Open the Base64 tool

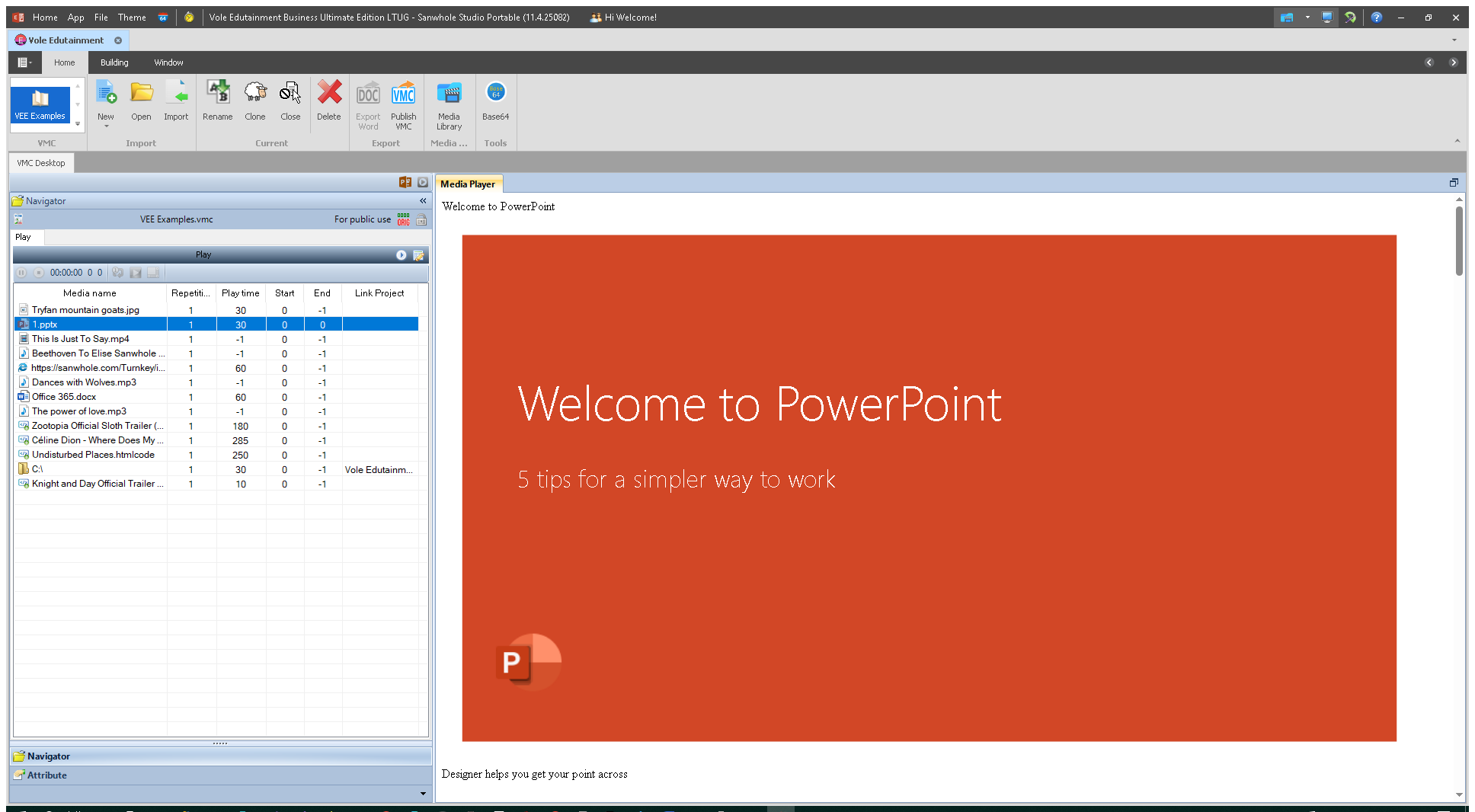495,93
